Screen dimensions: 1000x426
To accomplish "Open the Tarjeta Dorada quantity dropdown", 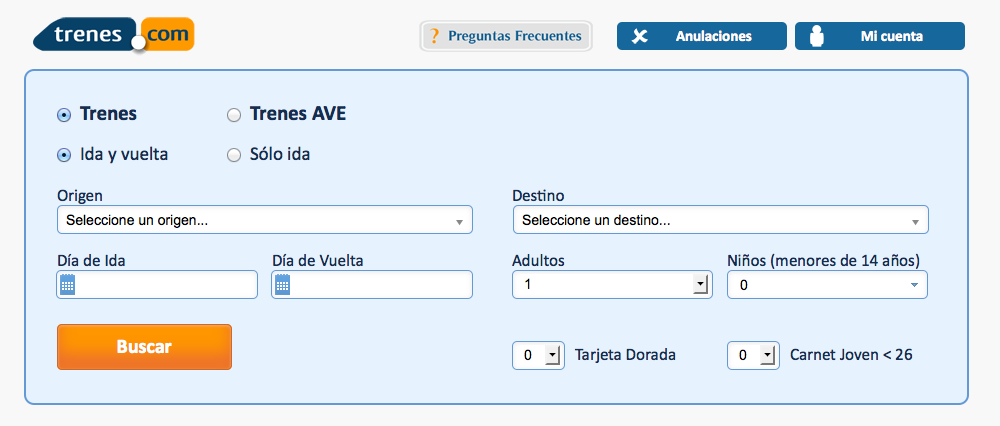I will (x=538, y=355).
